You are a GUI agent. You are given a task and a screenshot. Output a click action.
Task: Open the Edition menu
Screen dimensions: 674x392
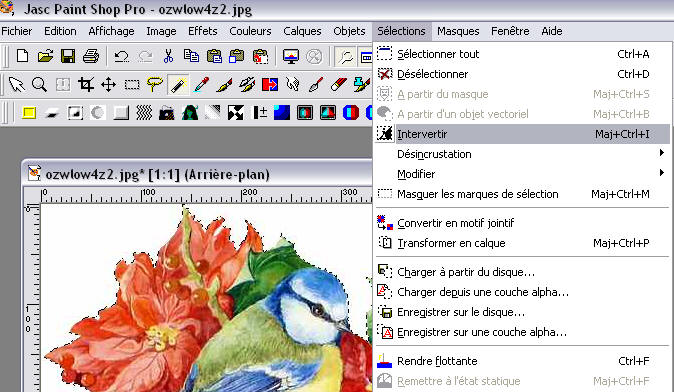[x=60, y=31]
